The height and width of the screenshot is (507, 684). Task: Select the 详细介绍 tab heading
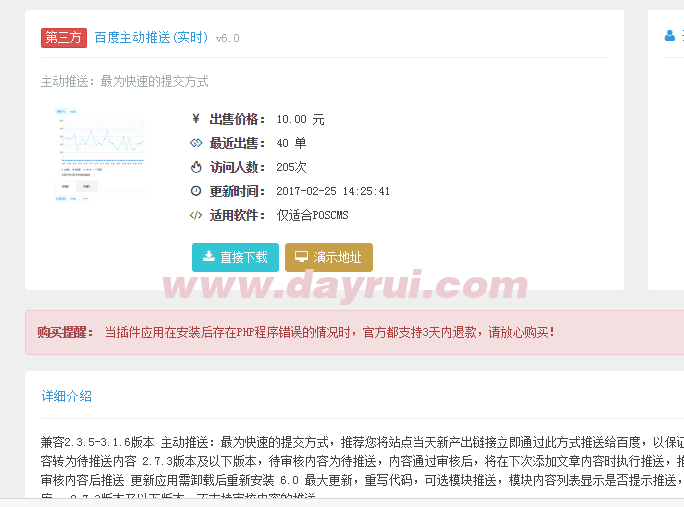67,396
